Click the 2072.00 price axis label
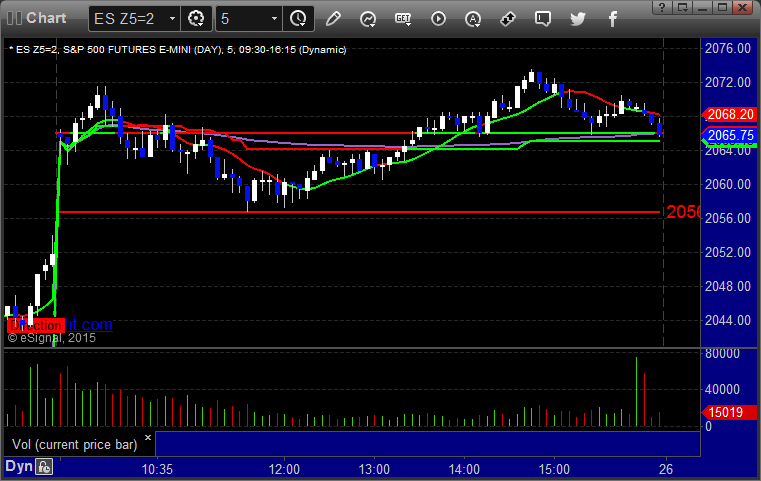The width and height of the screenshot is (761, 481). 728,83
